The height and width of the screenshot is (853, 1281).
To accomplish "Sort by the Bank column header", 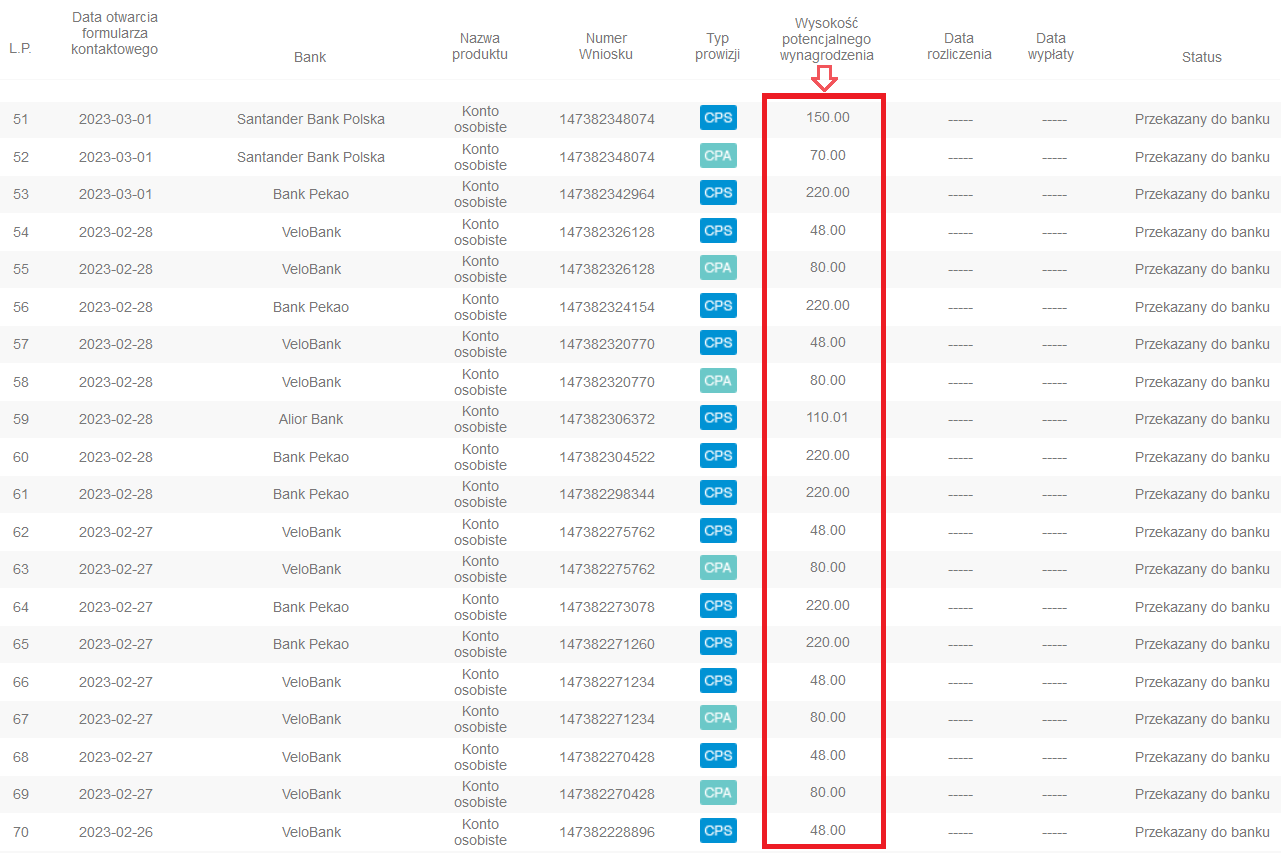I will 310,57.
